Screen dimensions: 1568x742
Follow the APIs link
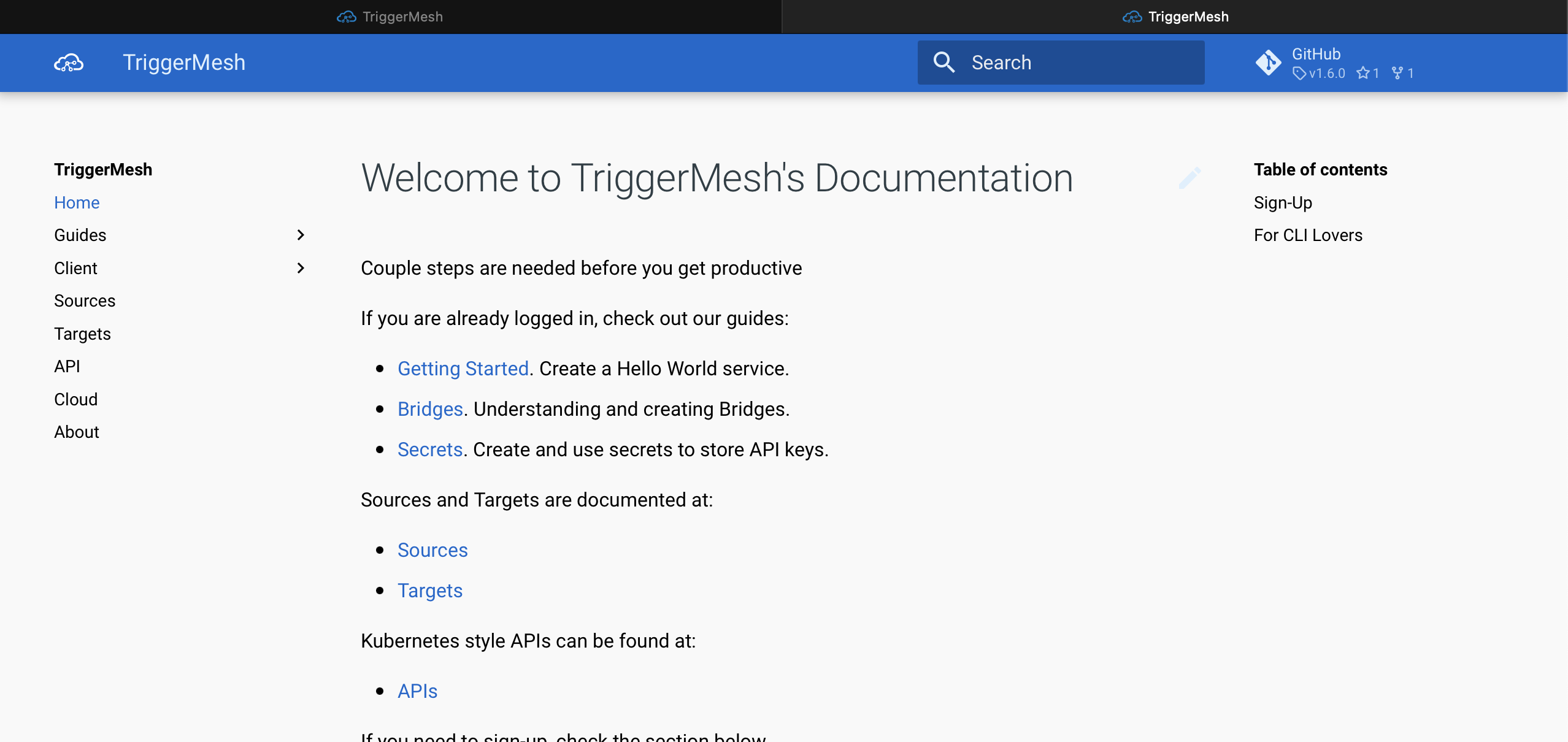(x=417, y=691)
